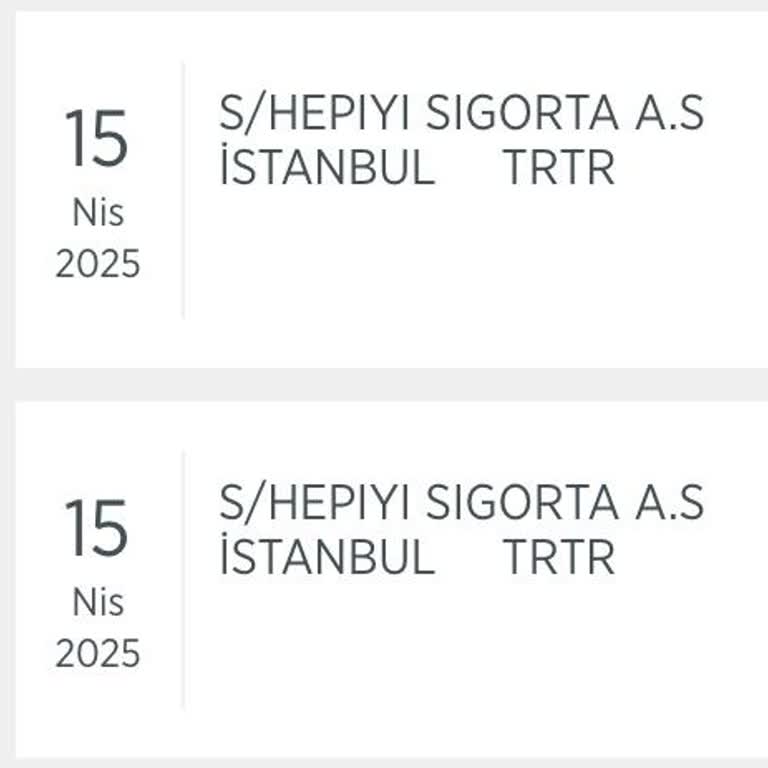Screen dimensions: 768x768
Task: Click day number 15 in bottom transaction
Action: pyautogui.click(x=97, y=528)
